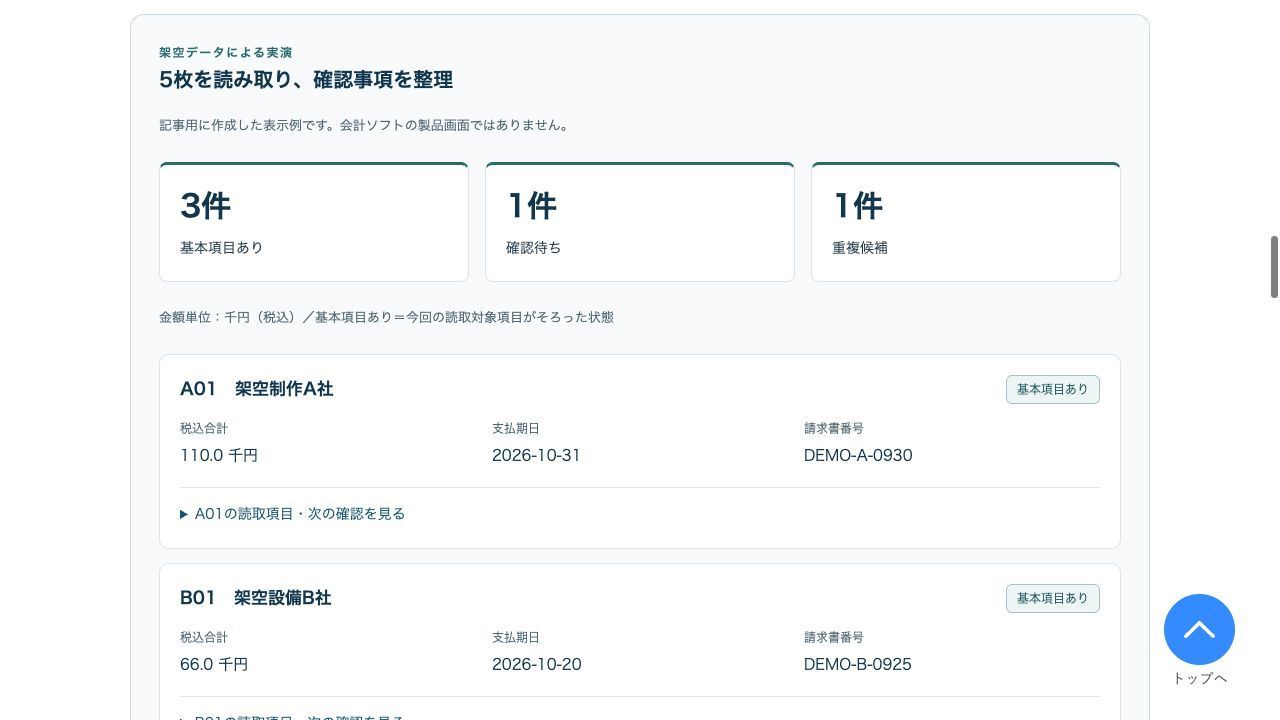Click the '1件 確認待ち' summary card
This screenshot has height=720, width=1280.
(x=640, y=222)
